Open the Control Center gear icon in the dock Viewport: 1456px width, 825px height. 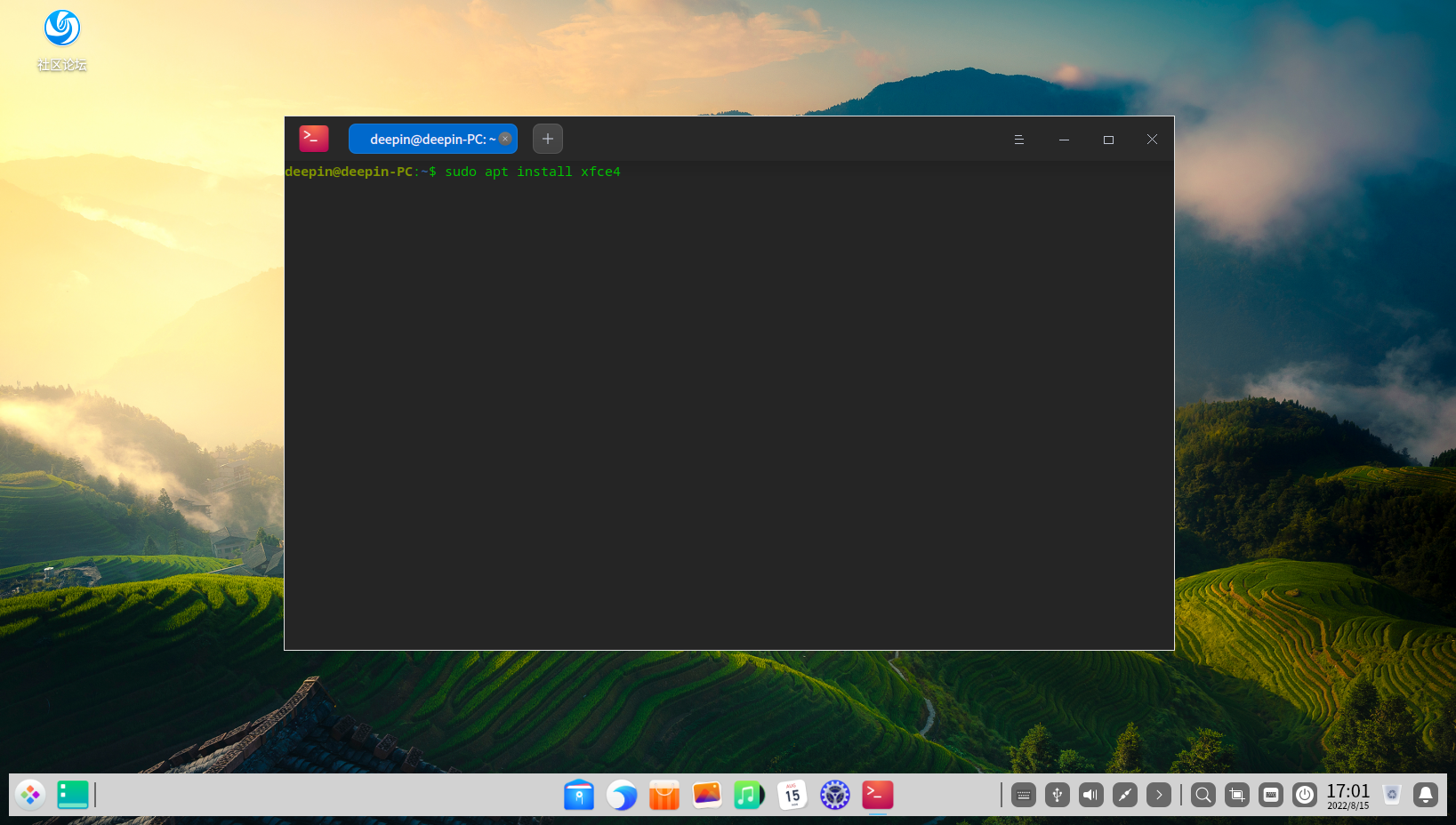tap(835, 795)
